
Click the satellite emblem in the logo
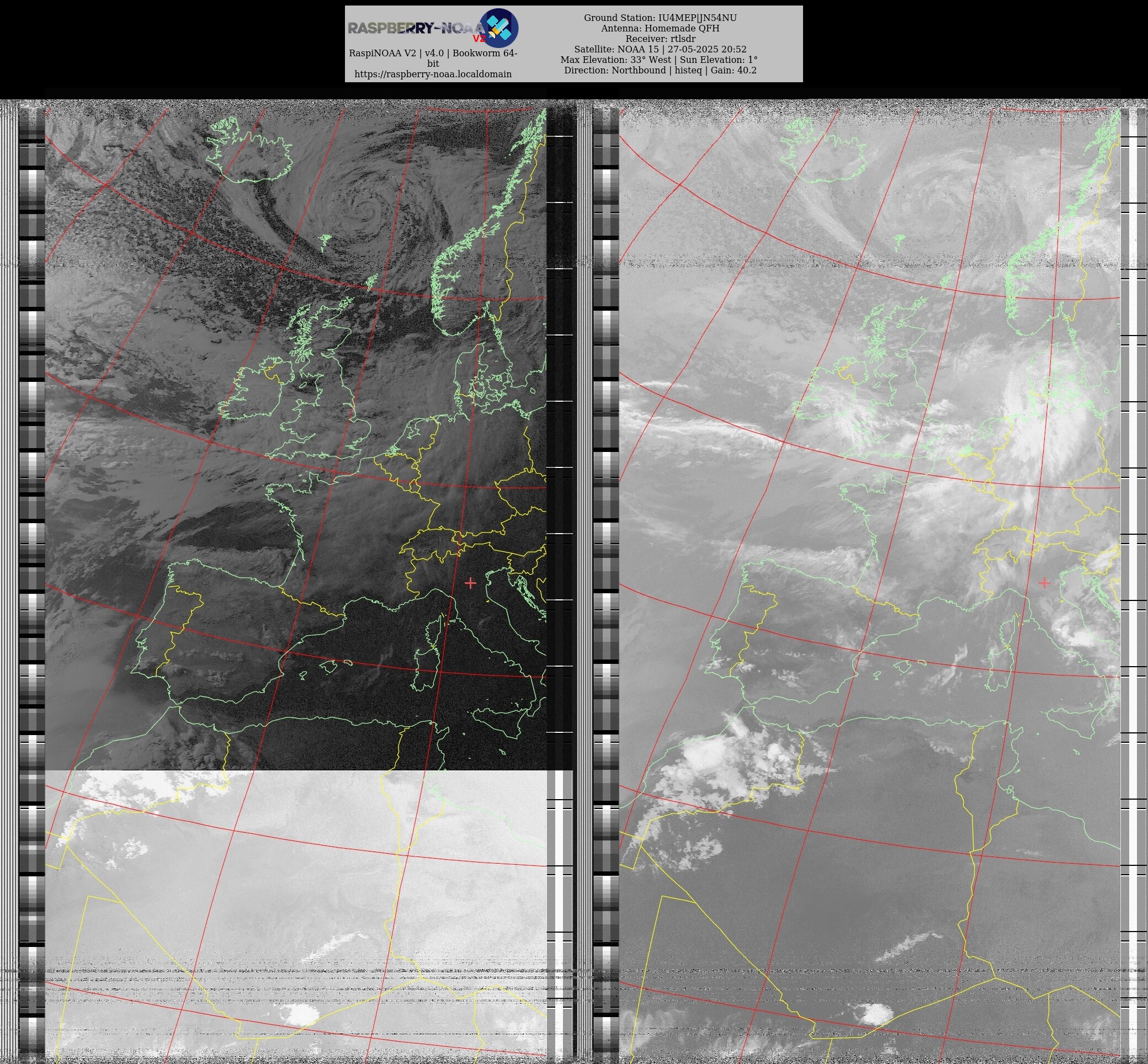(499, 28)
